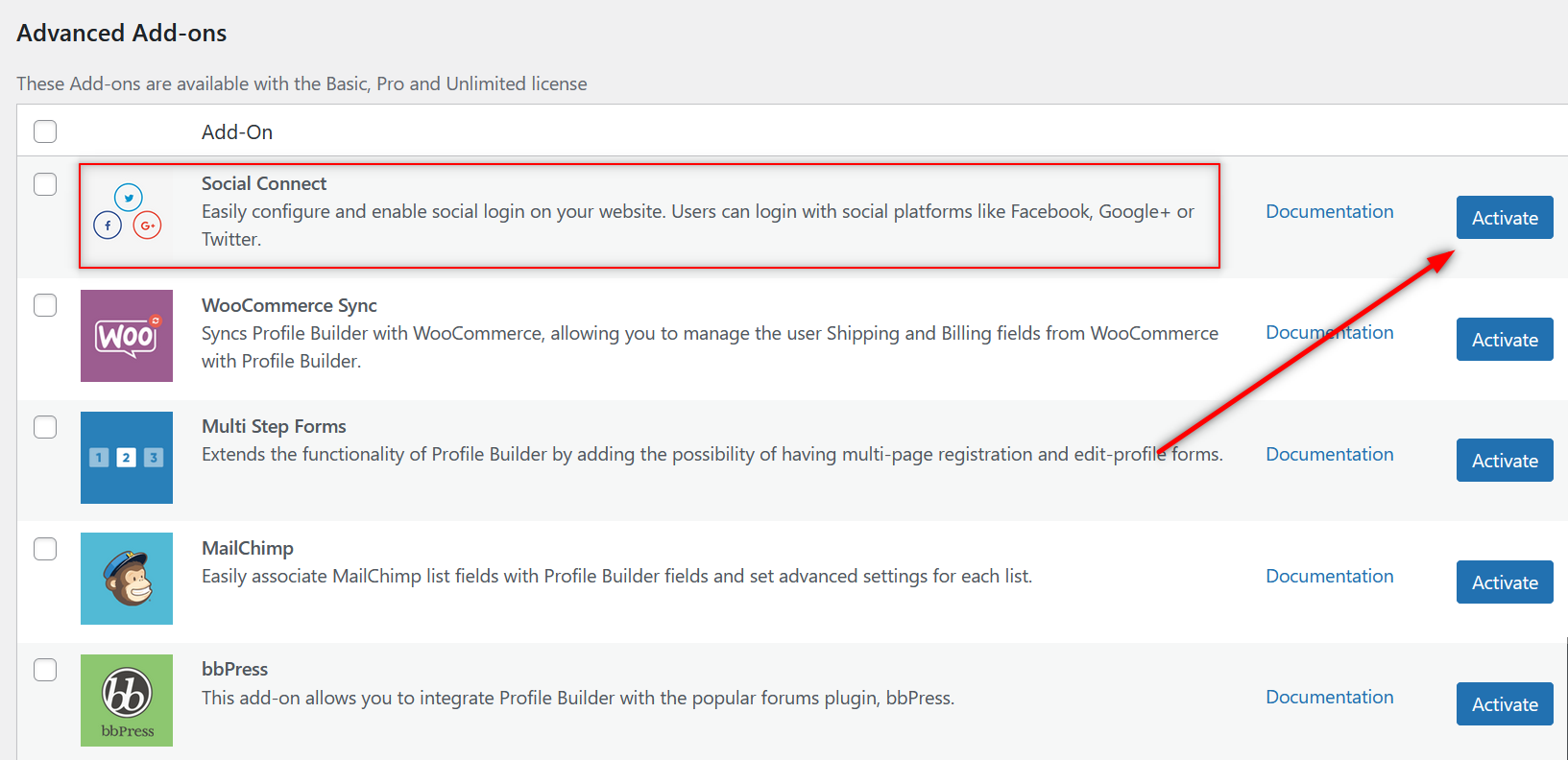Check the Social Connect row checkbox
1568x760 pixels.
point(45,184)
